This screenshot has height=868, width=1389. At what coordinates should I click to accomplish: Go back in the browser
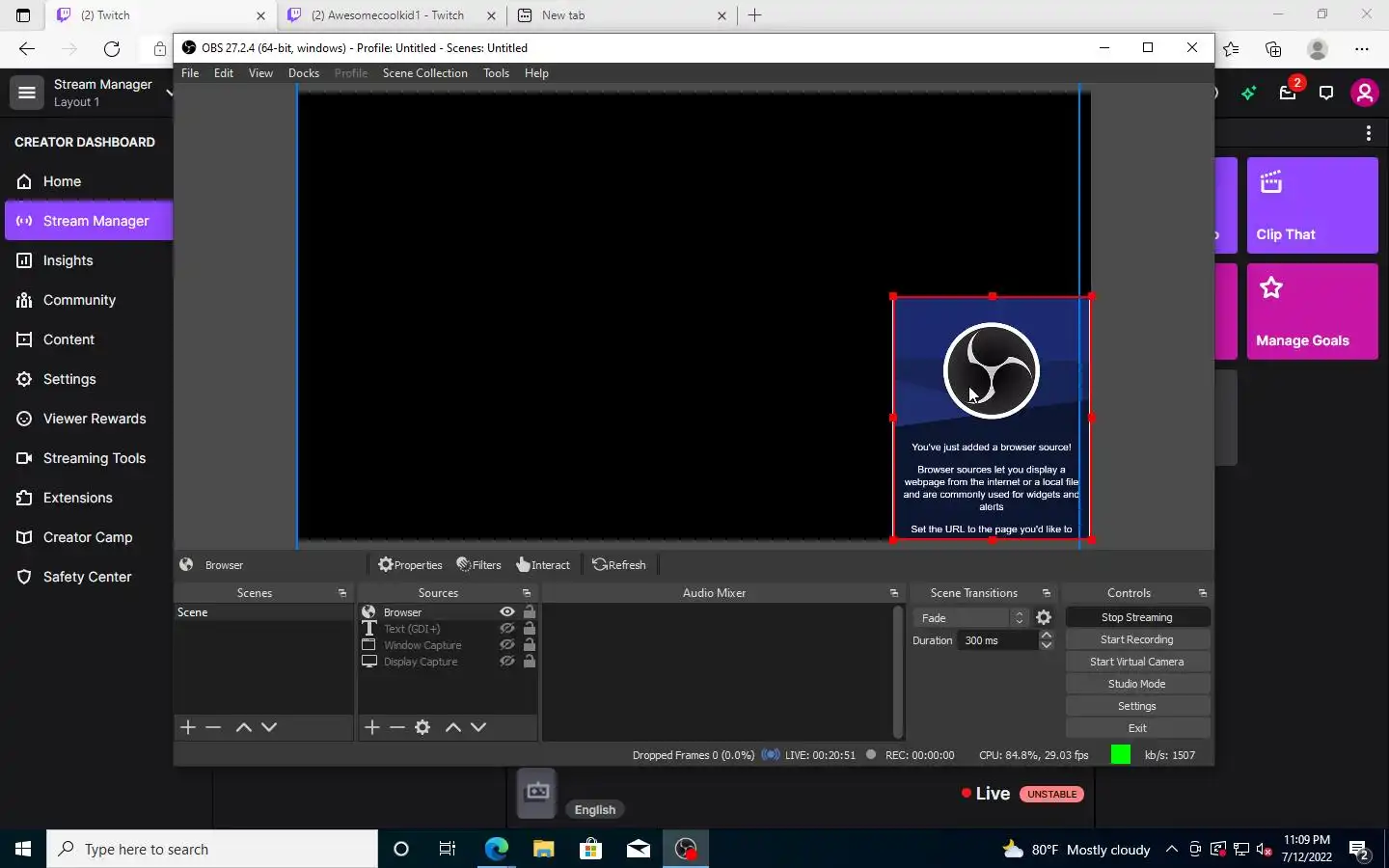27,48
